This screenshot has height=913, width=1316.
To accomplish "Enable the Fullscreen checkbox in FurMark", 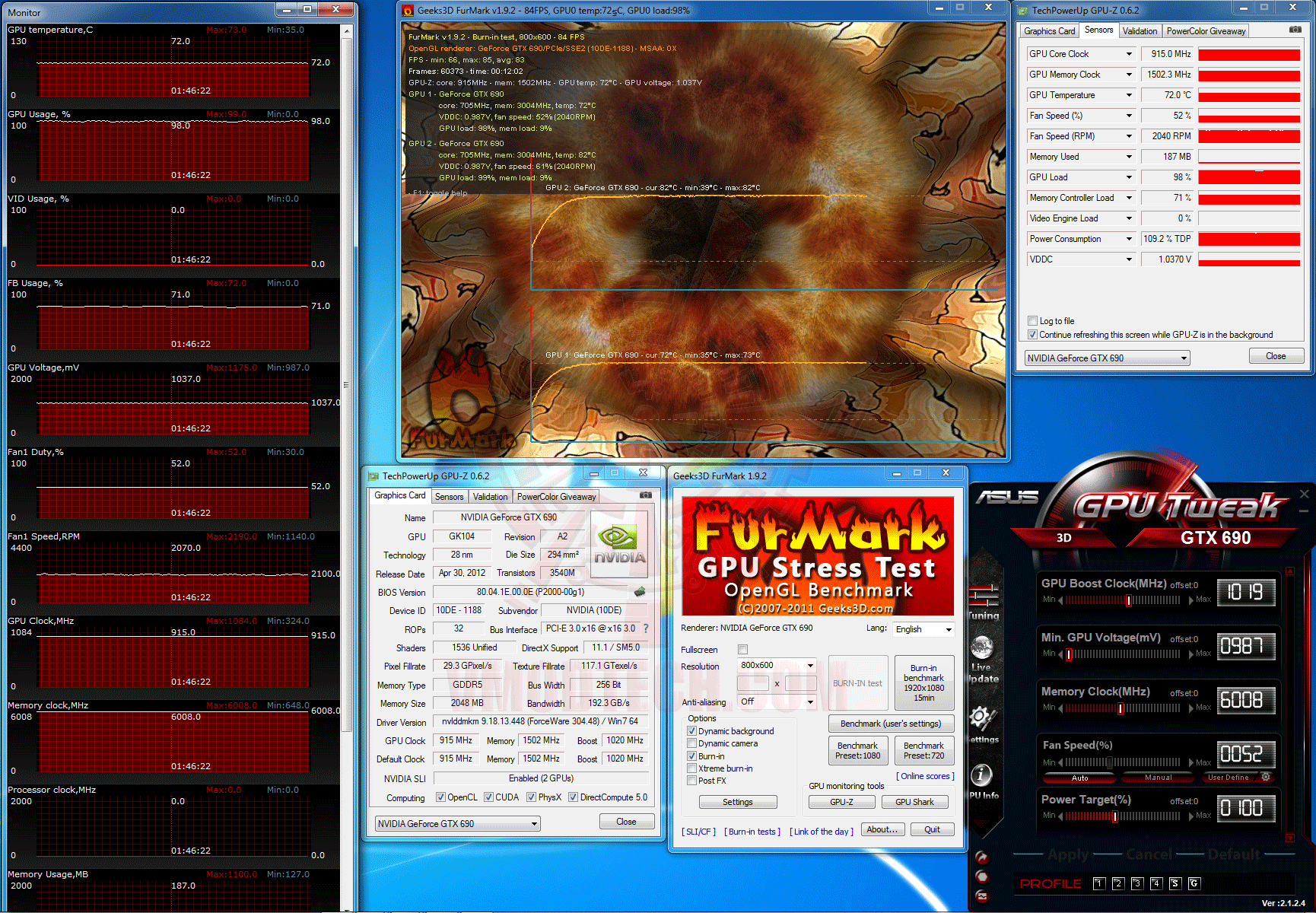I will point(743,650).
